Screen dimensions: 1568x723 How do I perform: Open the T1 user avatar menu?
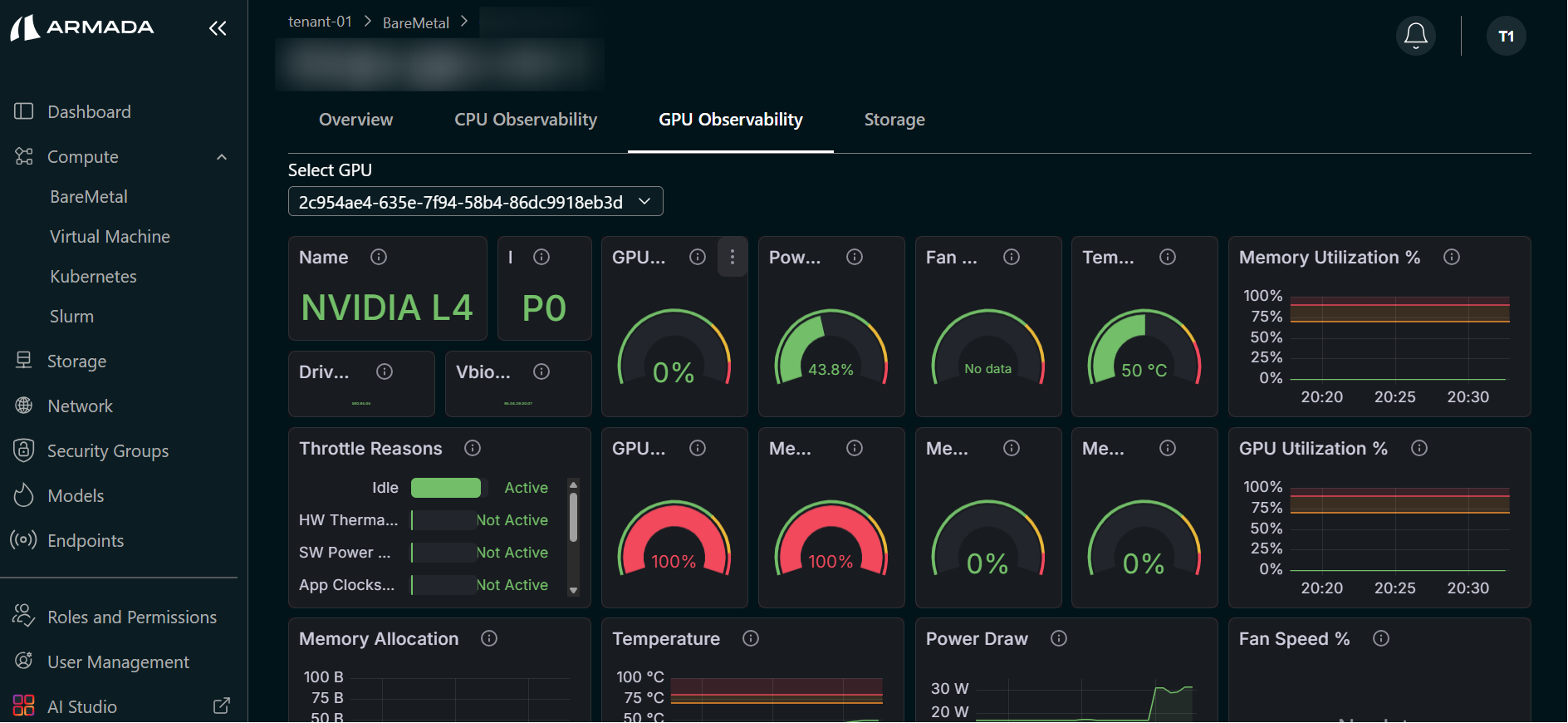(x=1506, y=36)
